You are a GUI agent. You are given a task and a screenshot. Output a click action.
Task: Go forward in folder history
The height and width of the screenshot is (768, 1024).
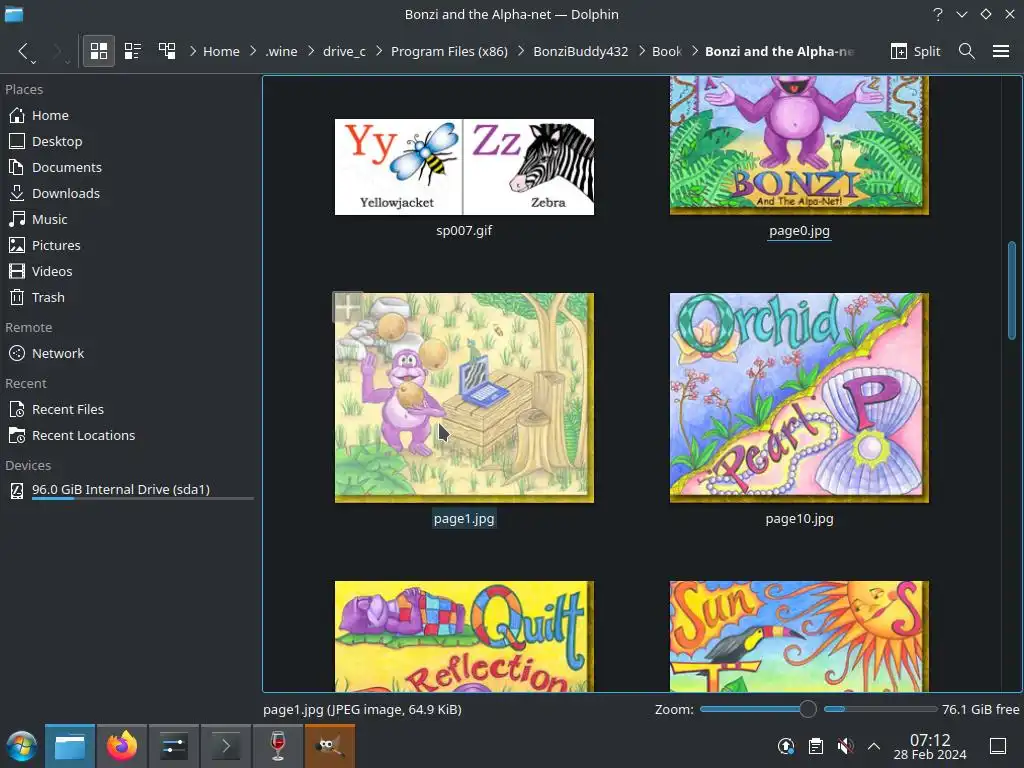pos(56,51)
